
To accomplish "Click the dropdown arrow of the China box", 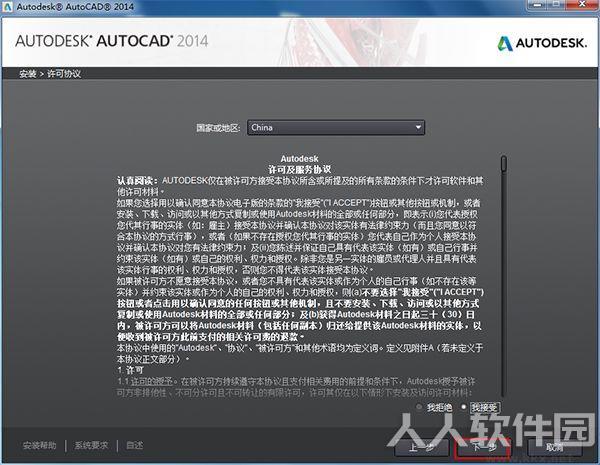I will (x=418, y=127).
